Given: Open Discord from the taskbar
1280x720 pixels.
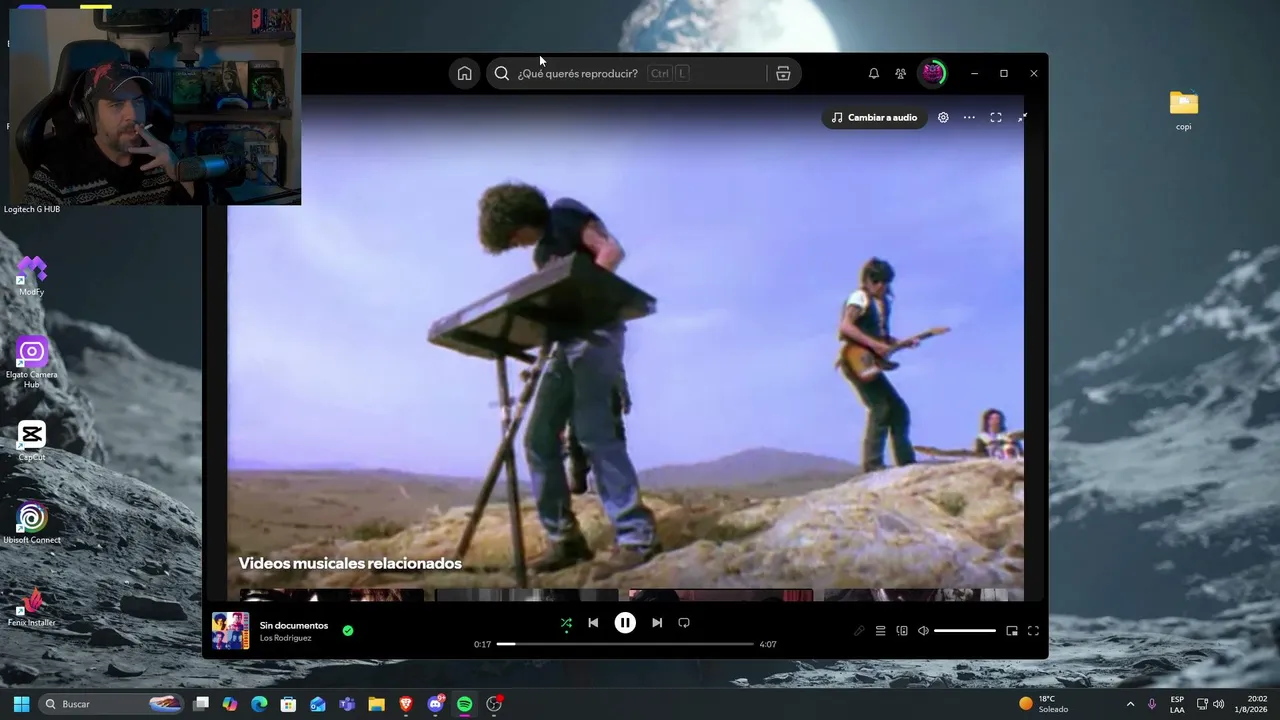Looking at the screenshot, I should (x=435, y=704).
